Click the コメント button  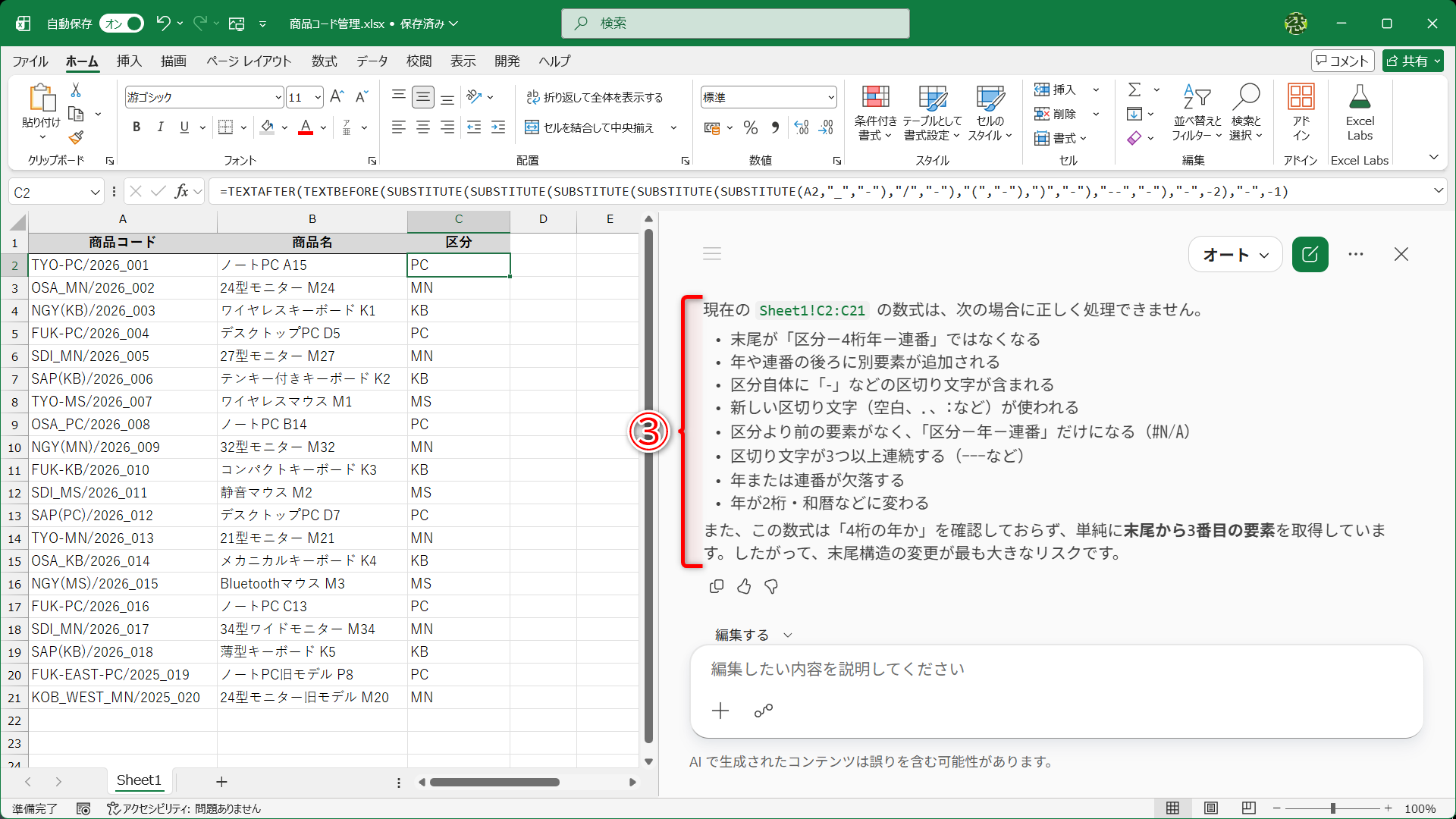coord(1343,61)
